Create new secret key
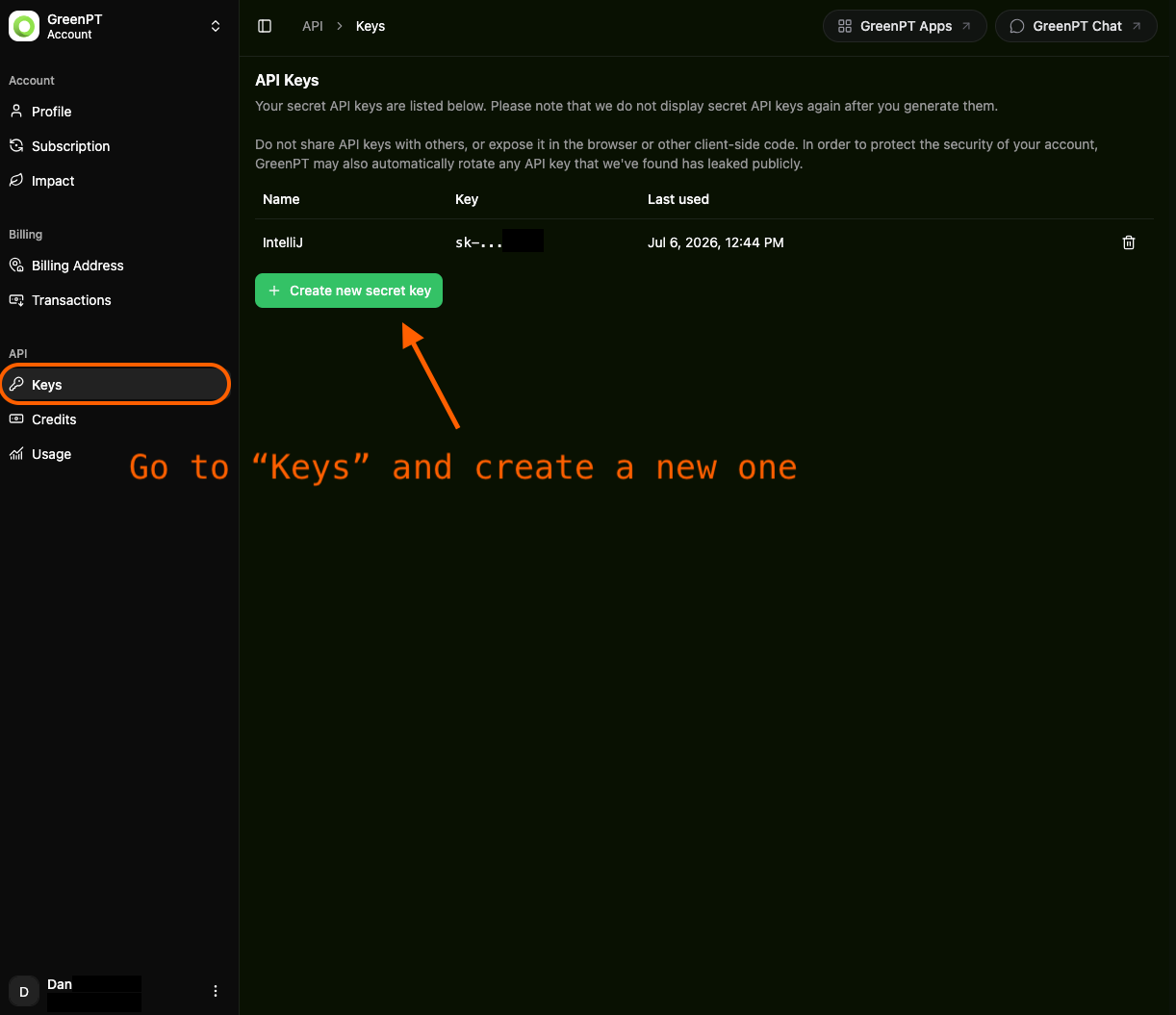 pos(348,291)
